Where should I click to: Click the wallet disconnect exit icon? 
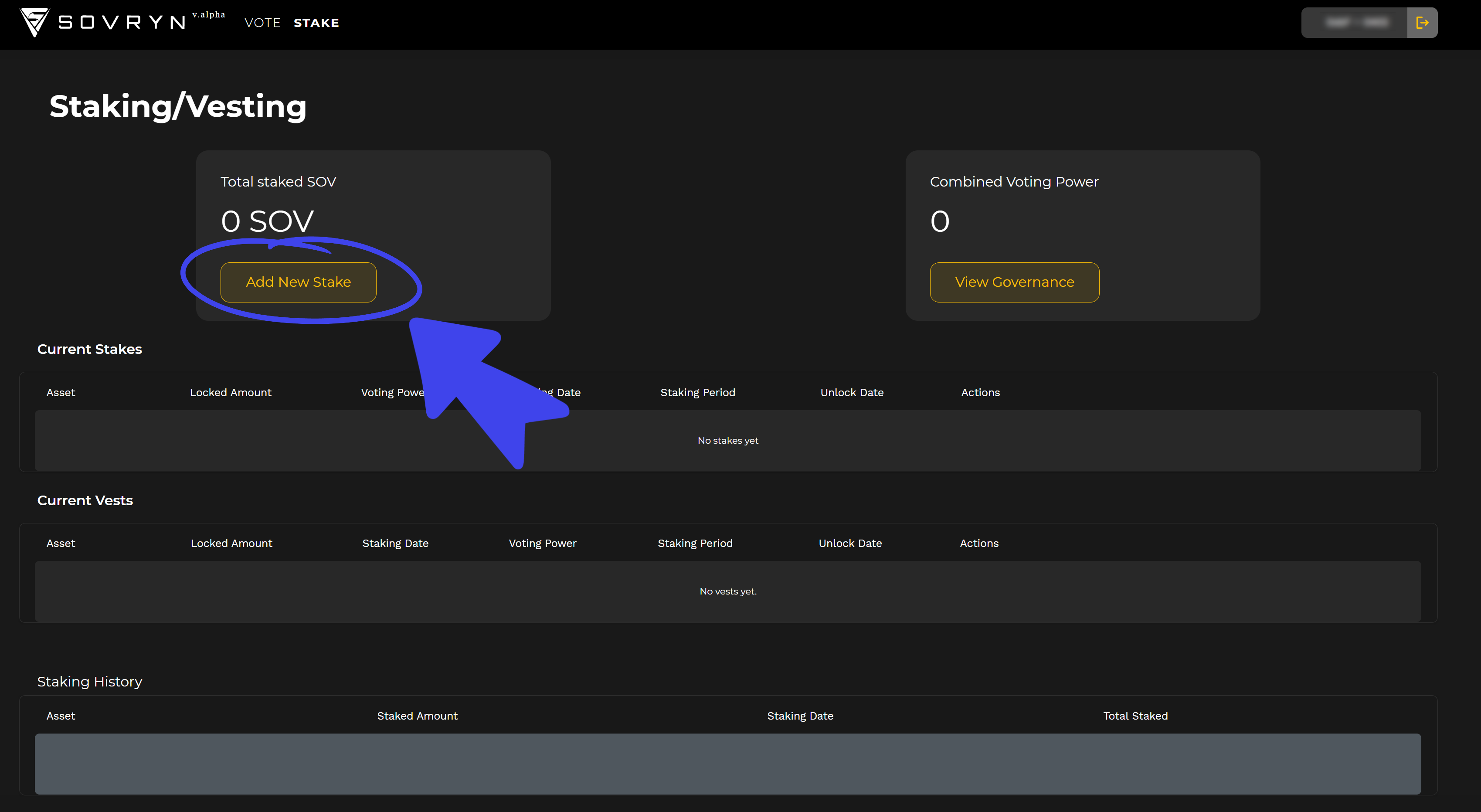1422,22
